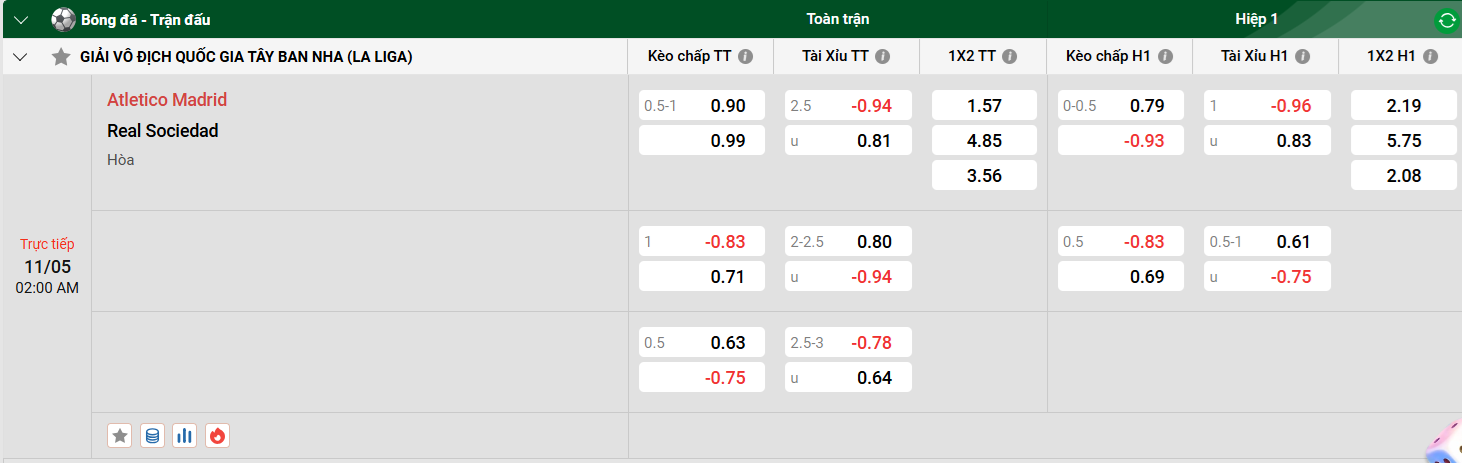The height and width of the screenshot is (463, 1462).
Task: Select draw full-time odds 3.56
Action: [984, 175]
